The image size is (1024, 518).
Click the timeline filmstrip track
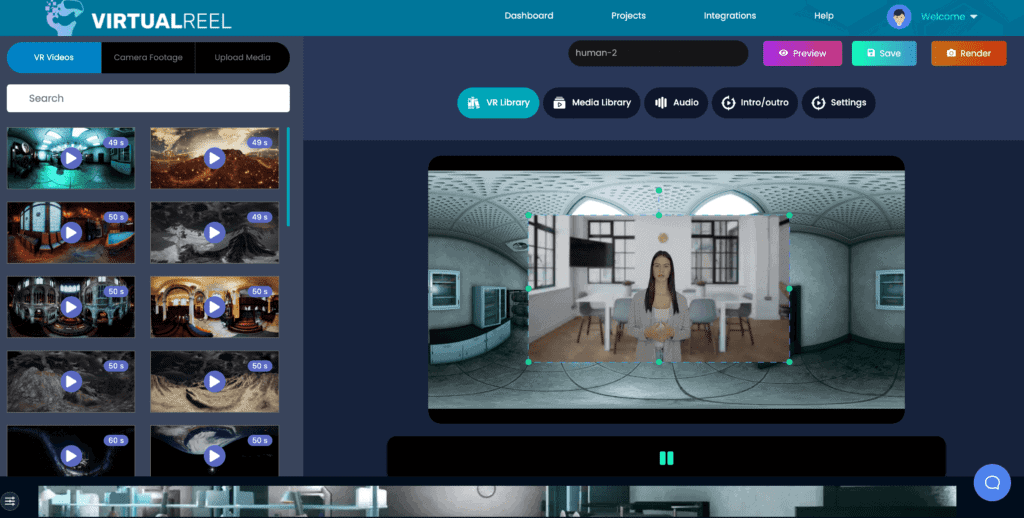tap(497, 501)
